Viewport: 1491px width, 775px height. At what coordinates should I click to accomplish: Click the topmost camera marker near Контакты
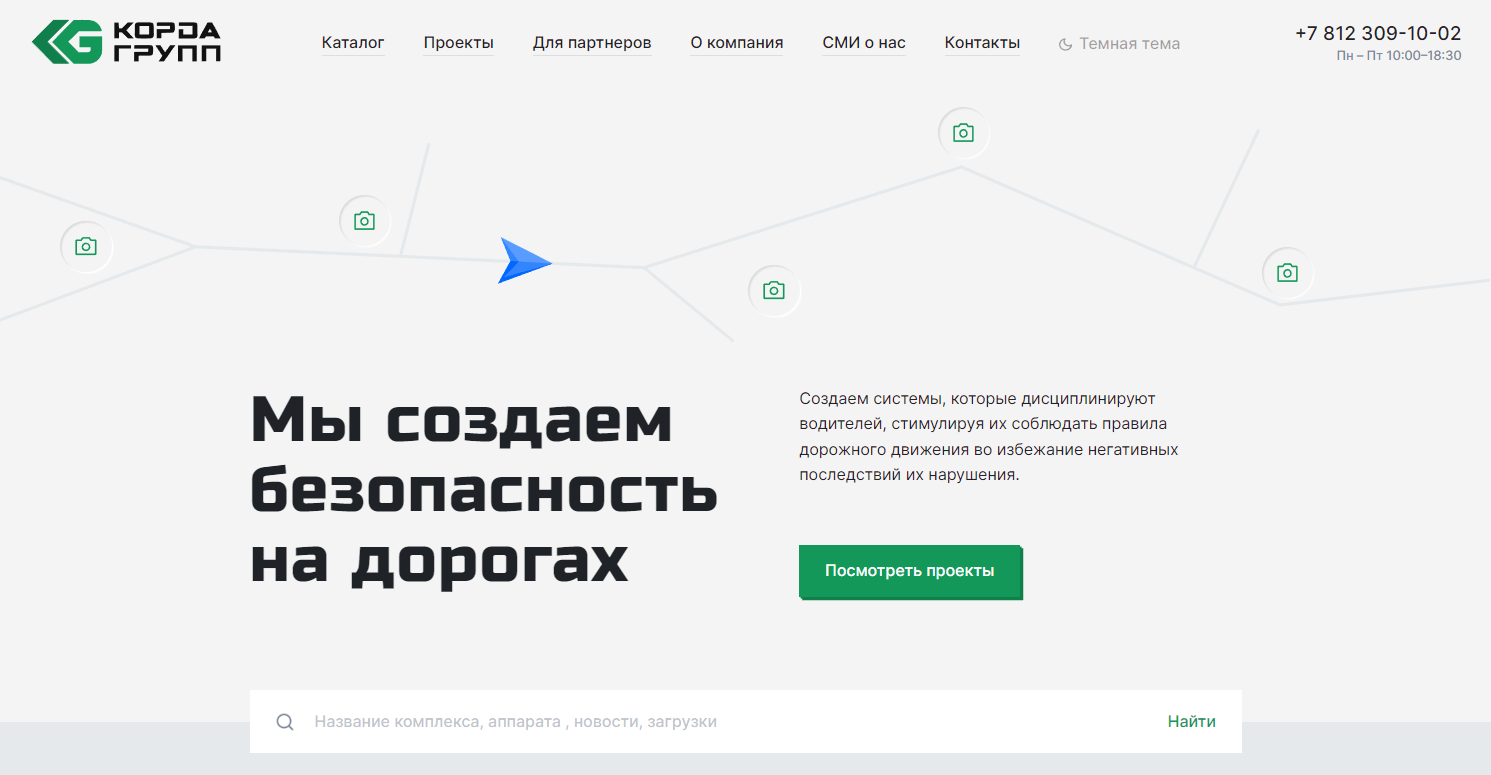coord(963,132)
